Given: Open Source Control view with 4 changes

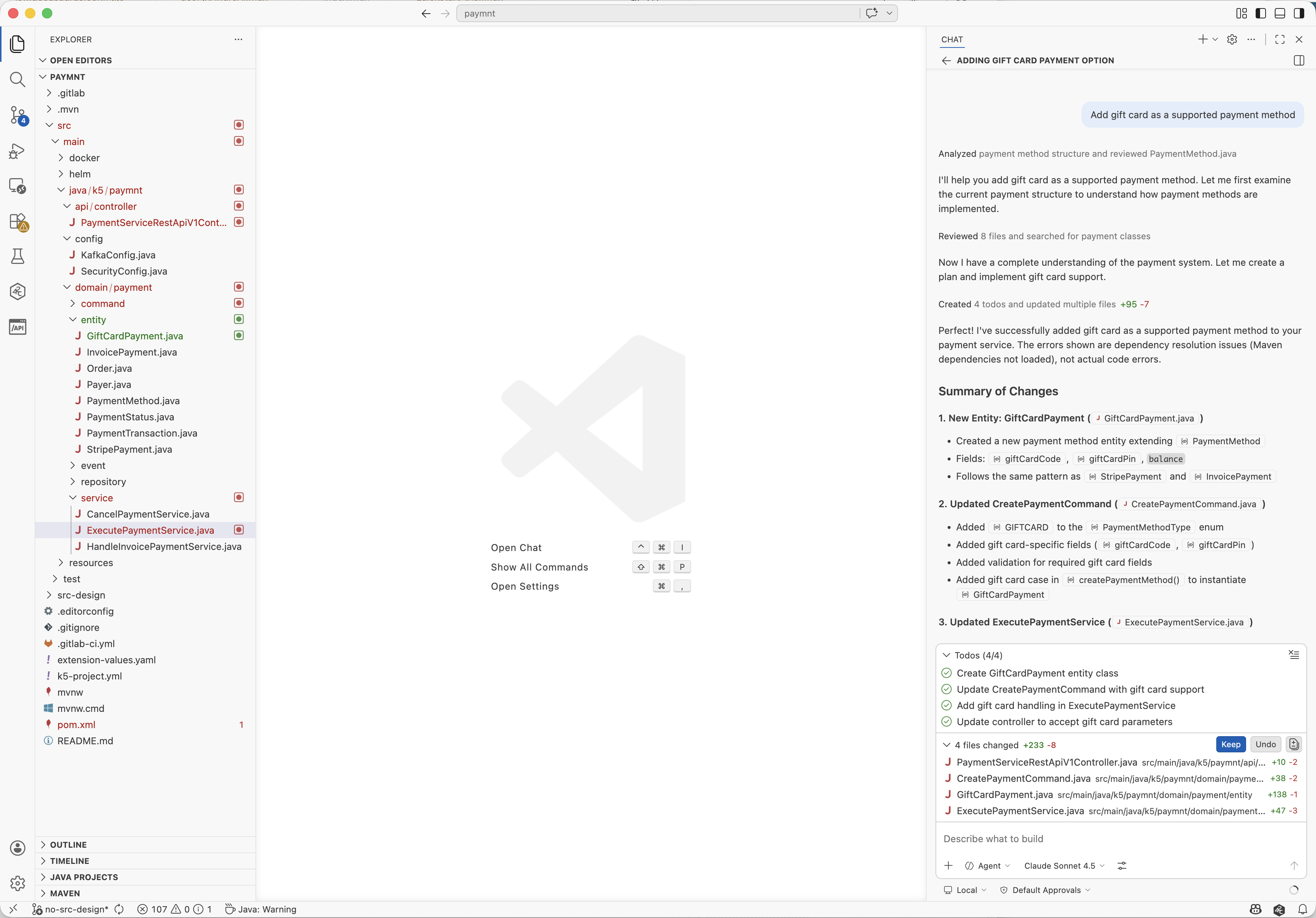Looking at the screenshot, I should tap(17, 115).
